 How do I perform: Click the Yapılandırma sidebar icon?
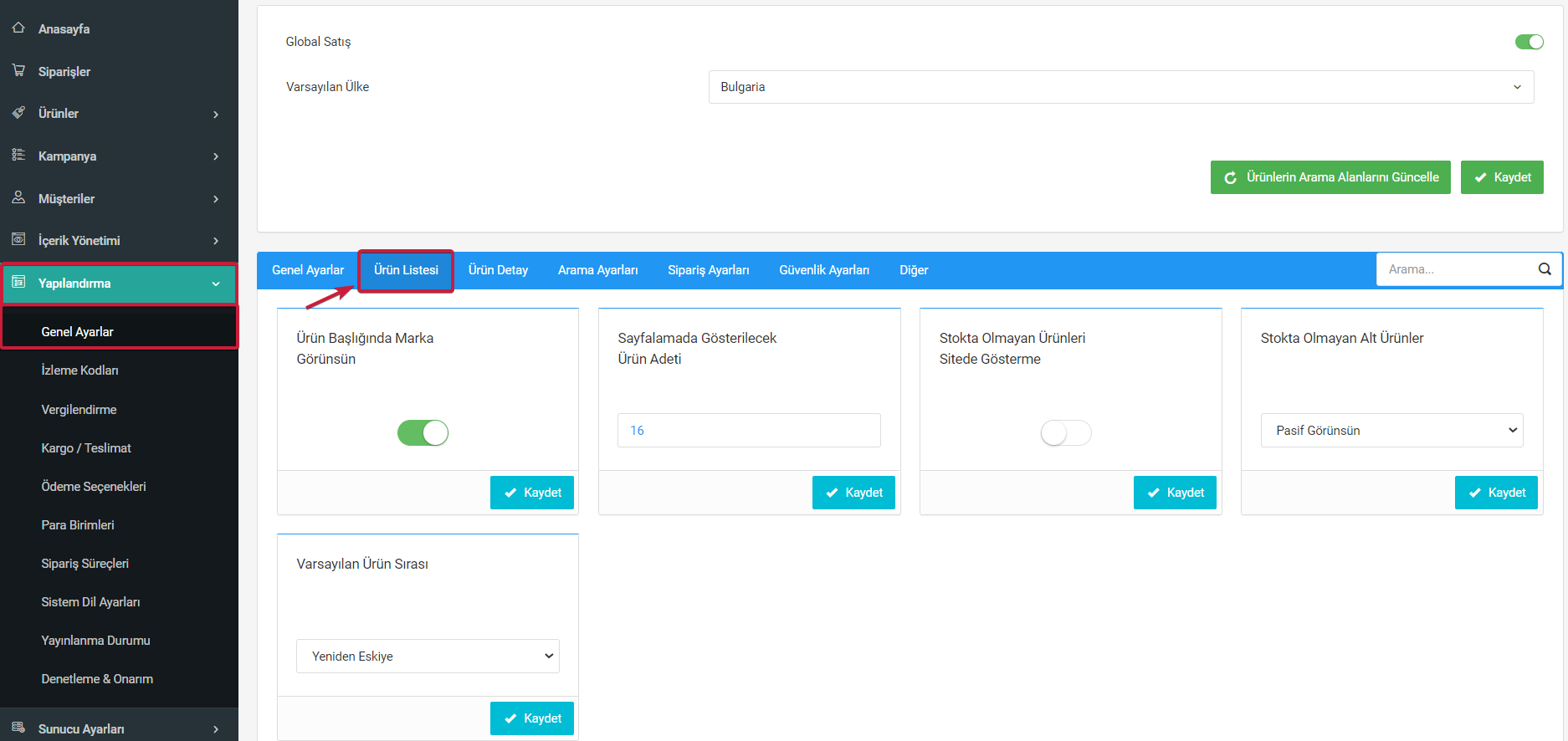pyautogui.click(x=18, y=282)
